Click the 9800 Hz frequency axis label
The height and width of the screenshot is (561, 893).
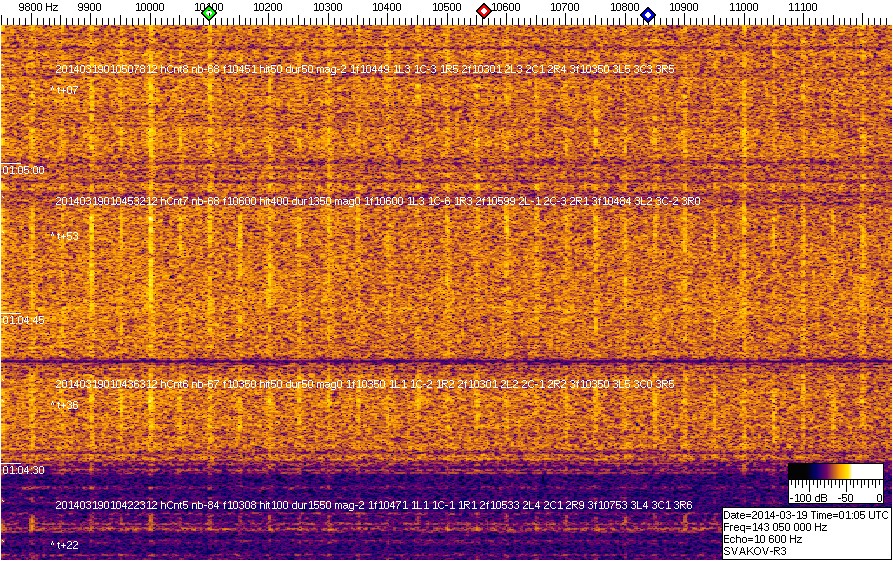(x=38, y=7)
